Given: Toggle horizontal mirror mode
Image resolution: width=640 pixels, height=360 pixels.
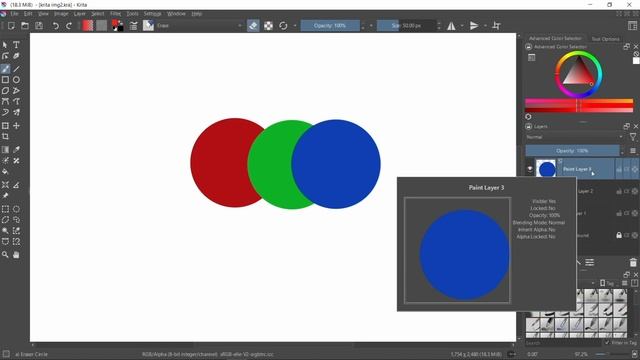Looking at the screenshot, I should [451, 26].
